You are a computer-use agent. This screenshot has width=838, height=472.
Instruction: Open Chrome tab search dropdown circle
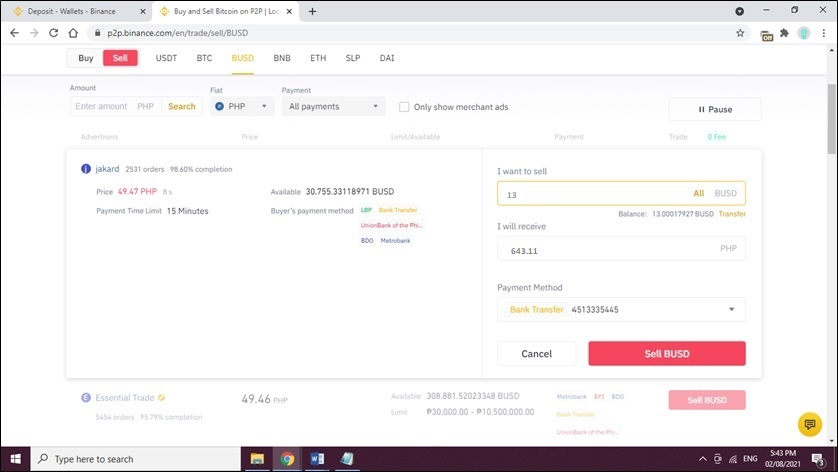coord(740,11)
